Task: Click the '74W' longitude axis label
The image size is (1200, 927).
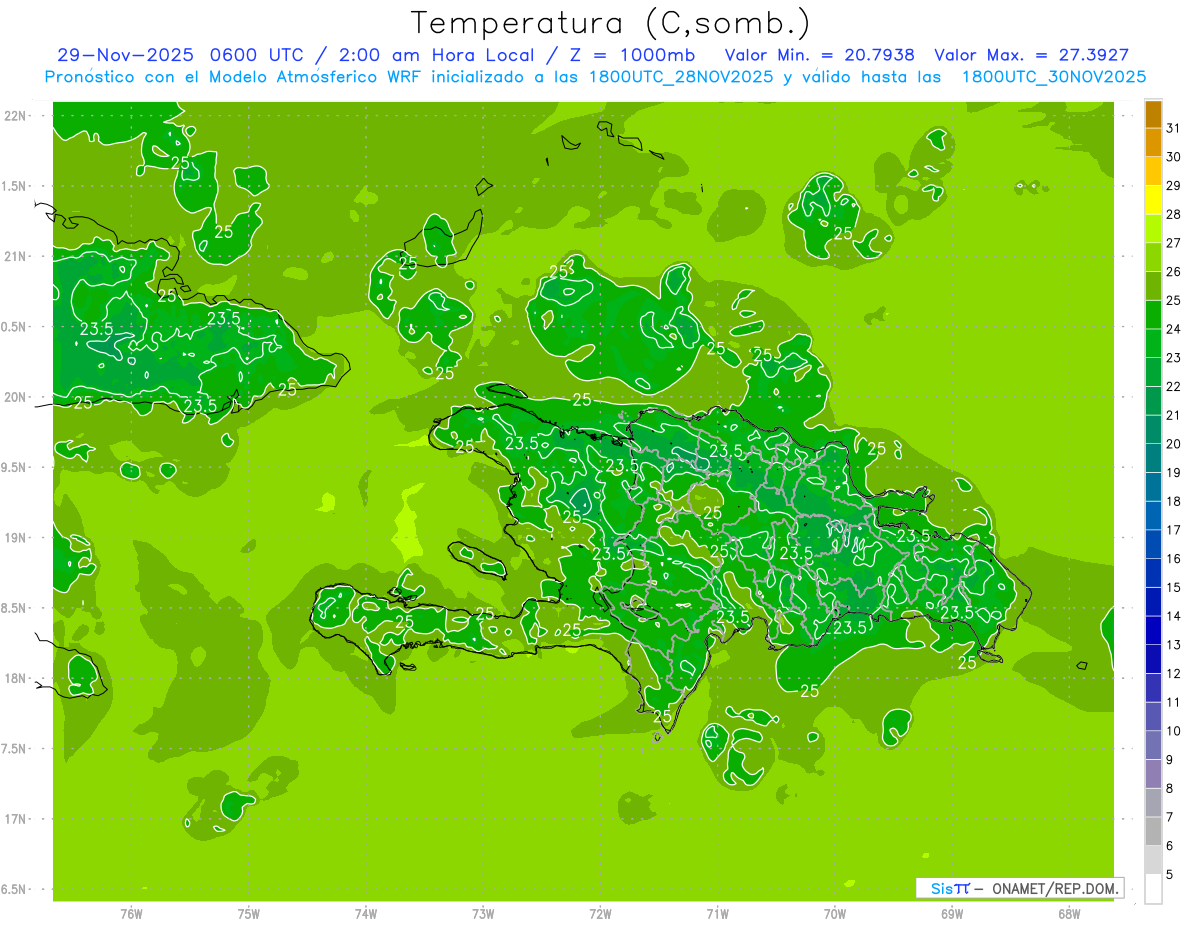Action: (366, 914)
